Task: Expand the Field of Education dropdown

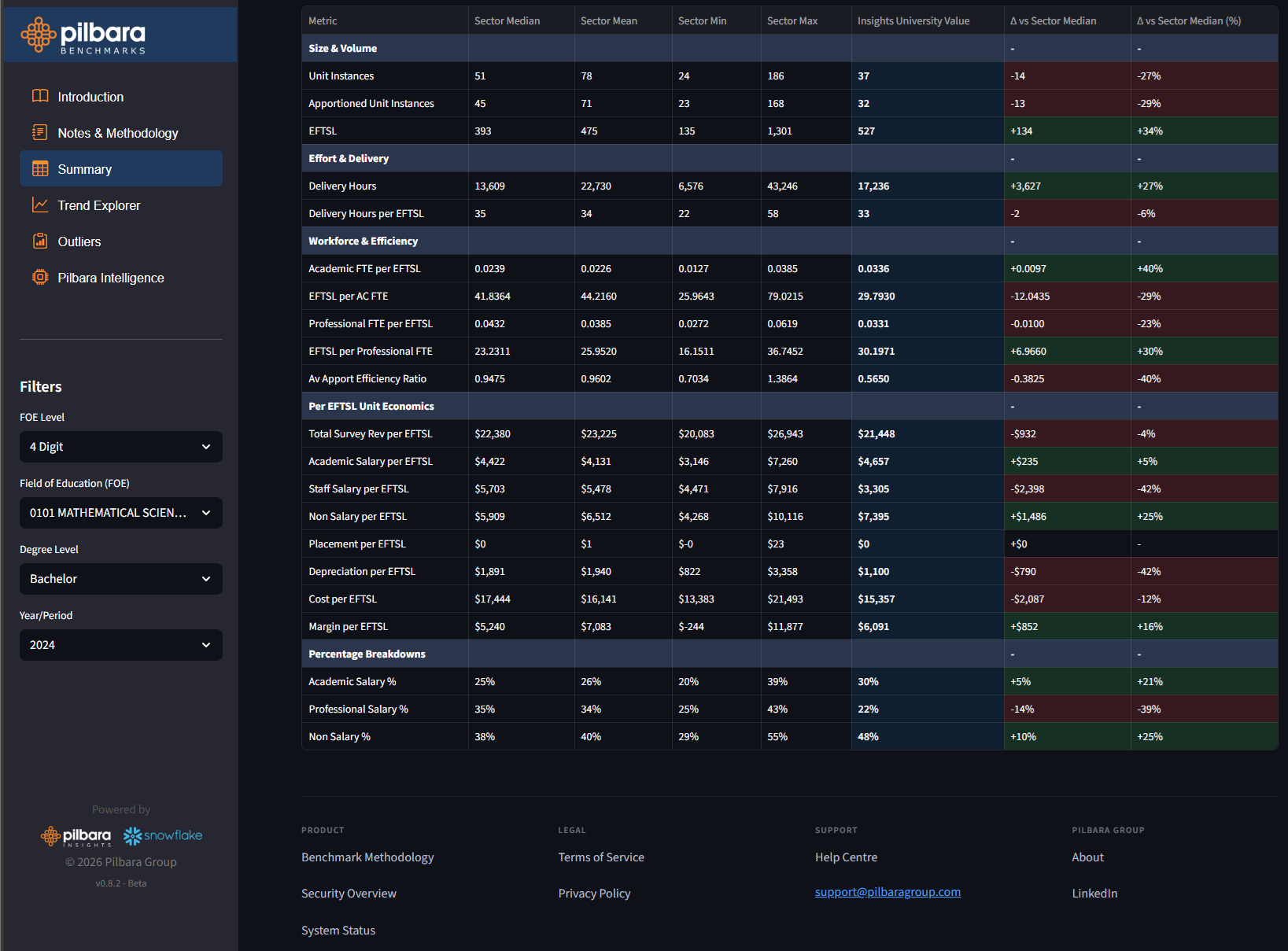Action: pyautogui.click(x=120, y=513)
